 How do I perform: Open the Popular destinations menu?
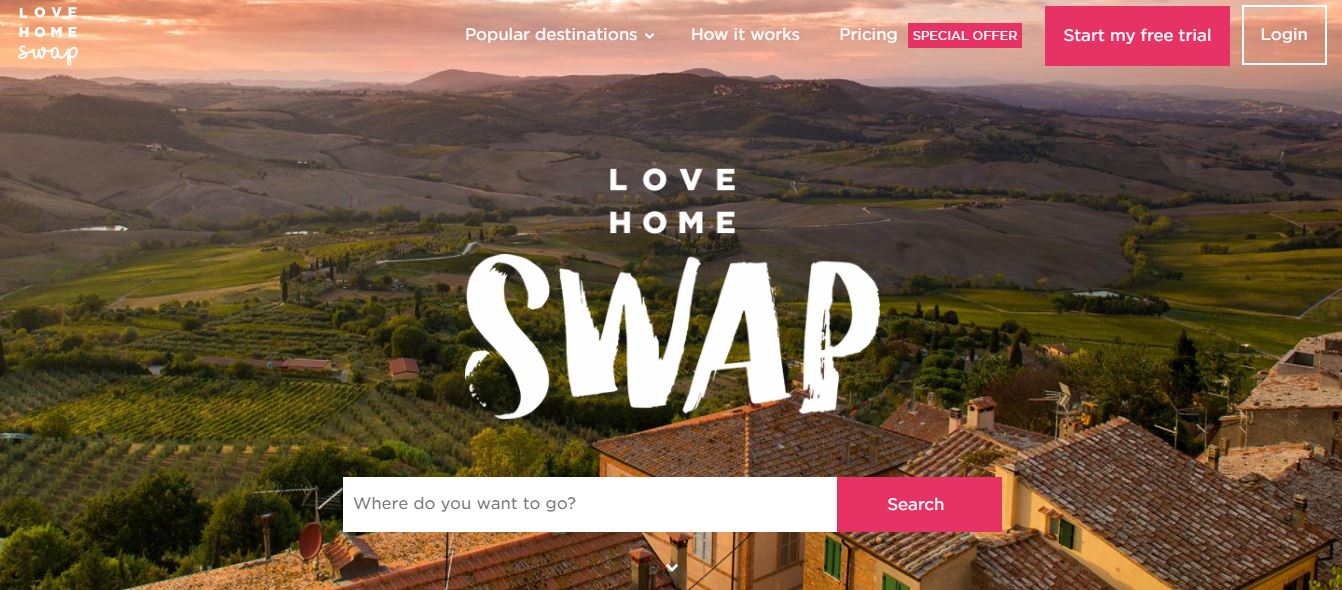point(559,35)
